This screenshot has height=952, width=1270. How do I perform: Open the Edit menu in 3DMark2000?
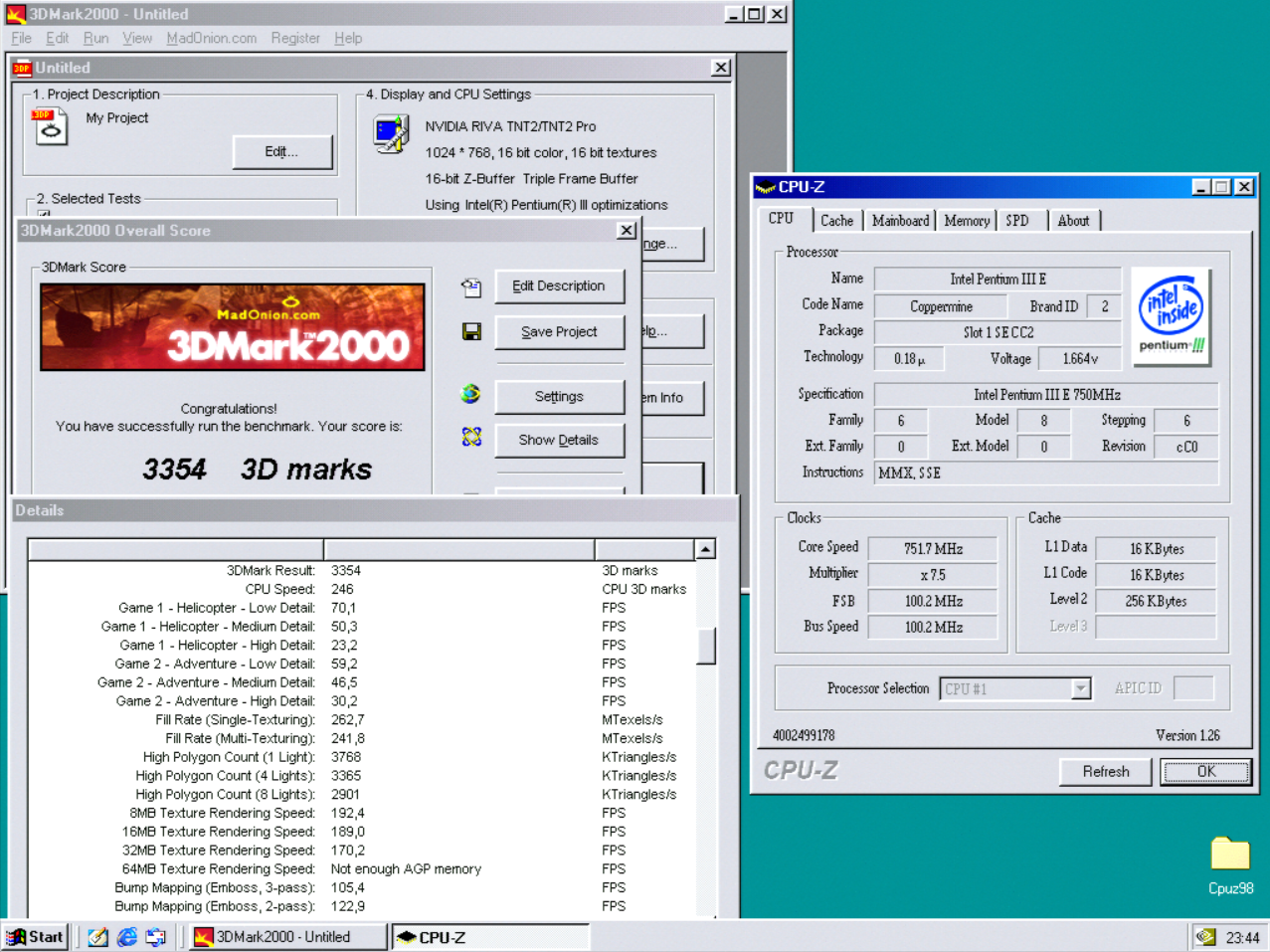[x=58, y=38]
